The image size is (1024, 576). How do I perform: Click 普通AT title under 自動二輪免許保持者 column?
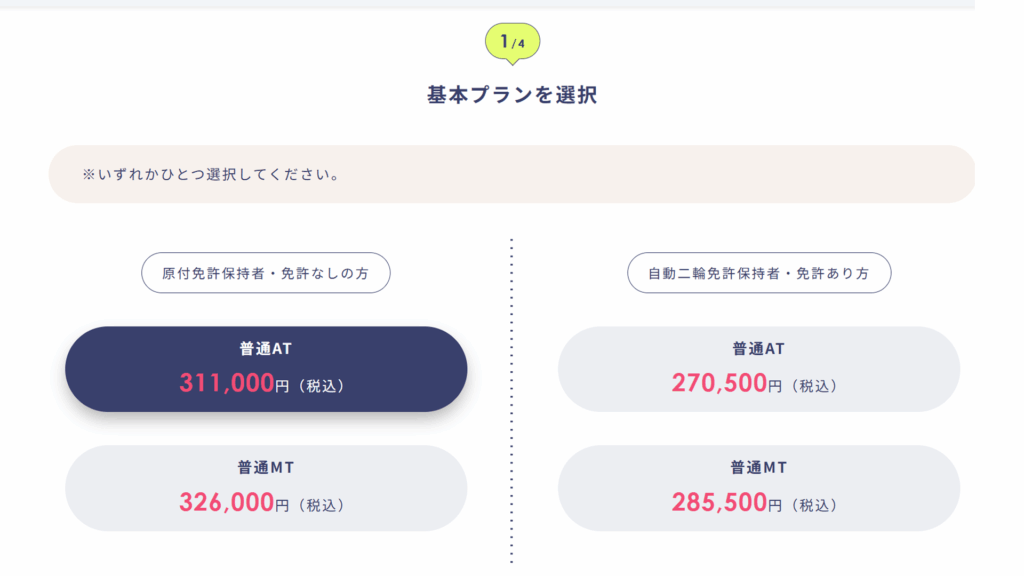758,349
